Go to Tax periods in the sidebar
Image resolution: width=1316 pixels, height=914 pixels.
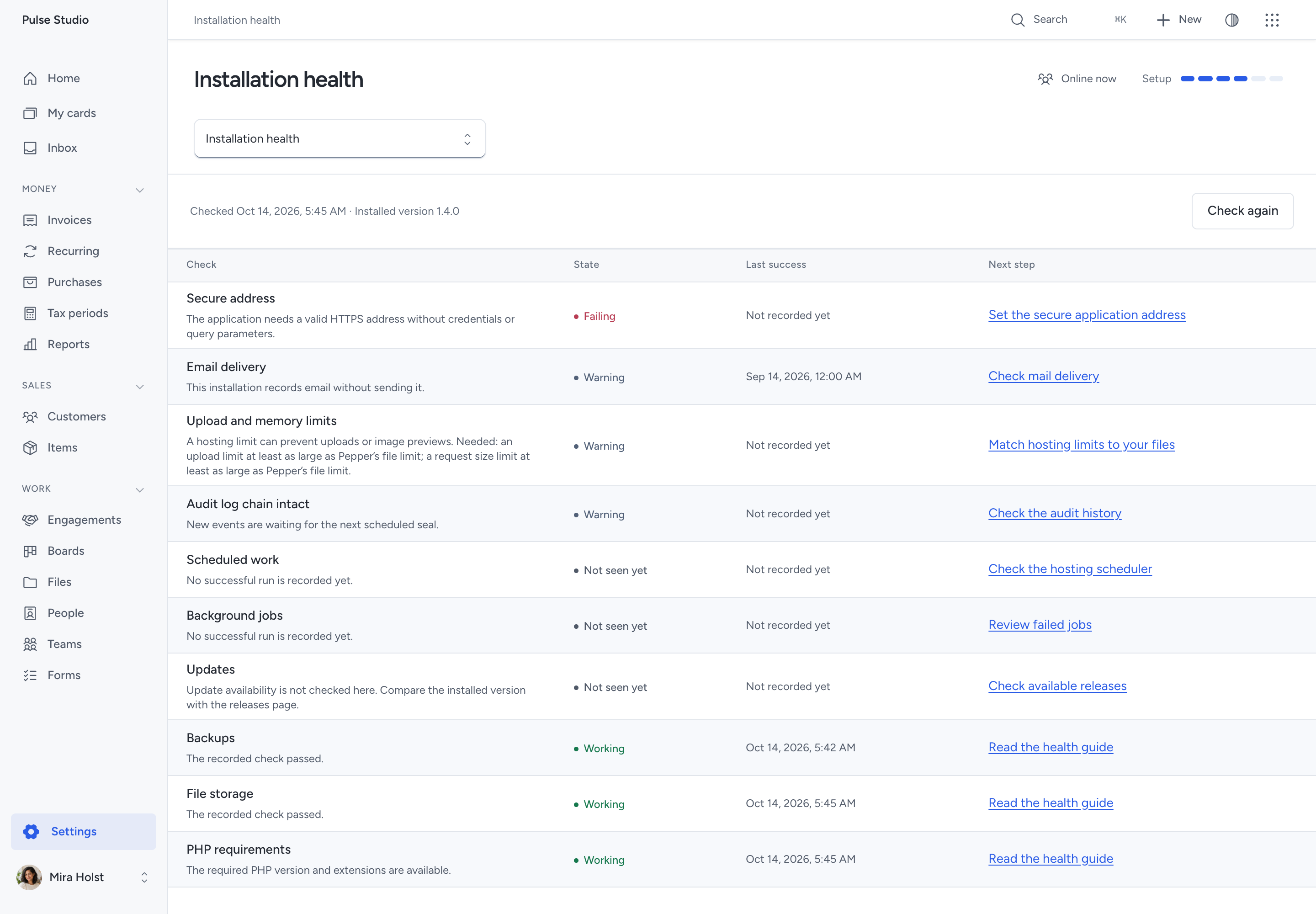[x=78, y=313]
